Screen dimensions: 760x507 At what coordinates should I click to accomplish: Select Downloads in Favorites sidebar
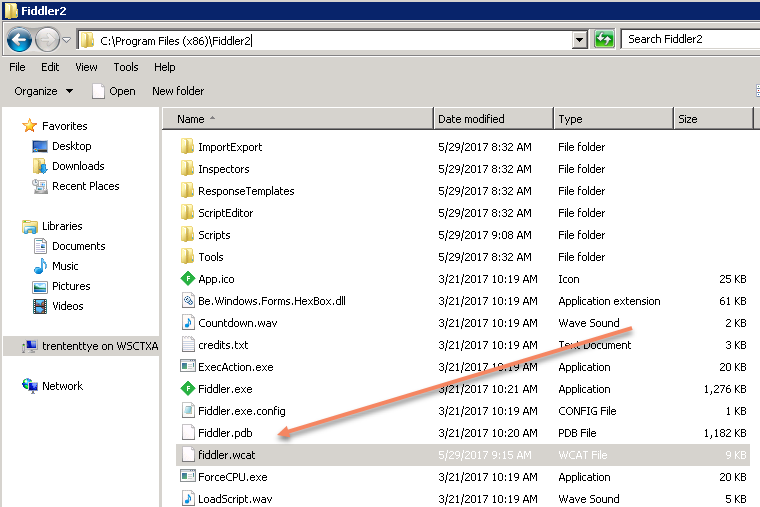coord(78,166)
